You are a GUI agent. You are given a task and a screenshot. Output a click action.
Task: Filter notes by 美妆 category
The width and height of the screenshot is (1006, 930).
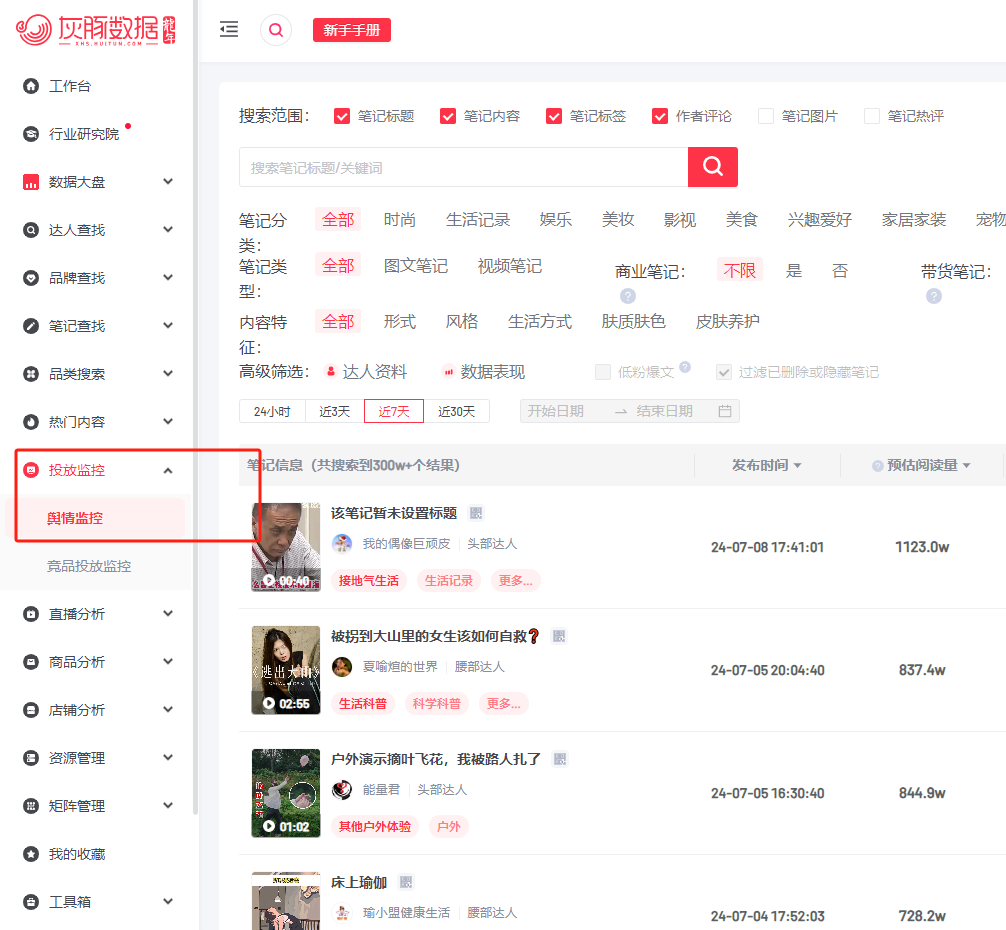[618, 219]
